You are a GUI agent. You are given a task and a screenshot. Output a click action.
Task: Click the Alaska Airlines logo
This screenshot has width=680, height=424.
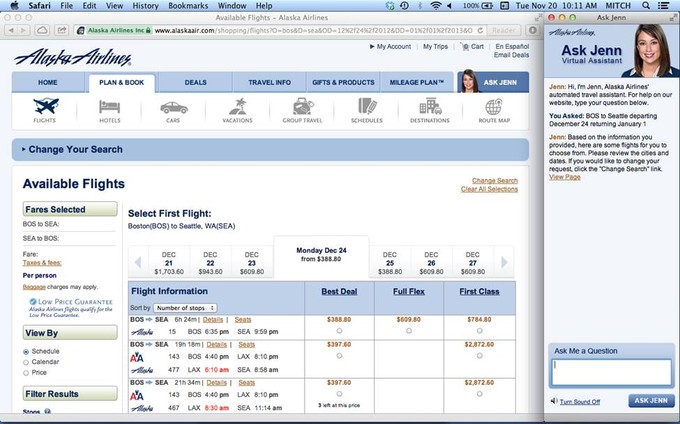[72, 57]
